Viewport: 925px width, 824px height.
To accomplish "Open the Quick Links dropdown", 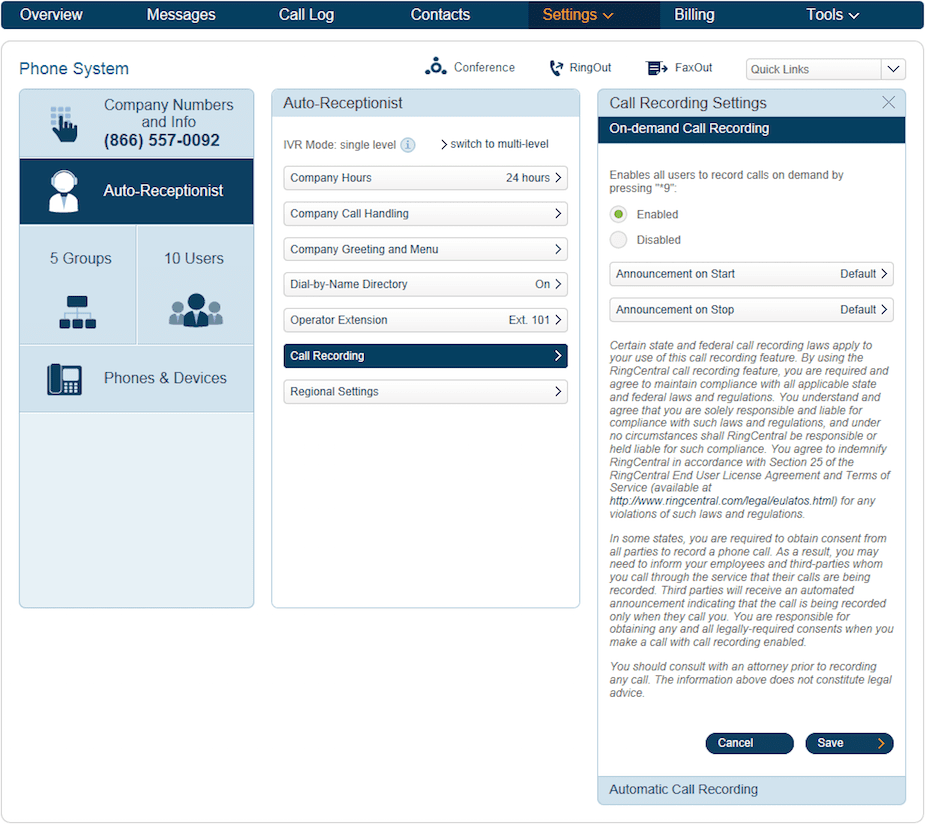I will click(x=892, y=69).
